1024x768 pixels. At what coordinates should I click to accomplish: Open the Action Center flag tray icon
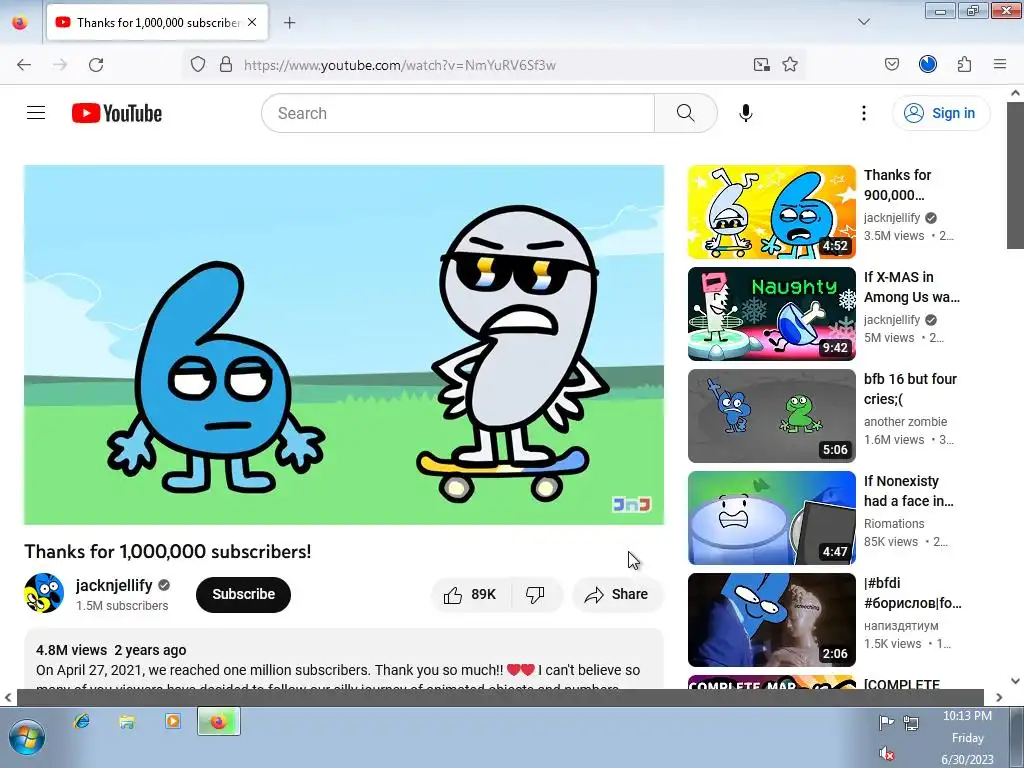tap(886, 723)
